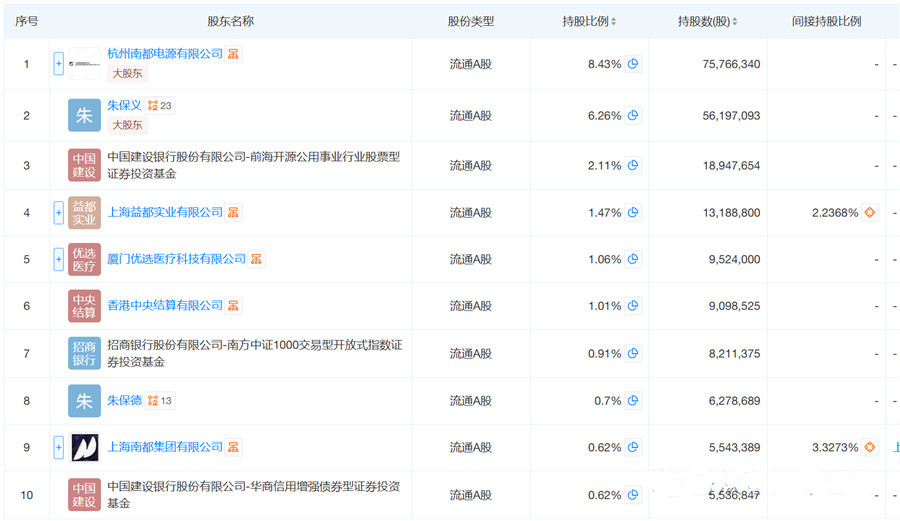Screen dimensions: 900x521
Task: Click share count 13,188,800
Action: (731, 212)
